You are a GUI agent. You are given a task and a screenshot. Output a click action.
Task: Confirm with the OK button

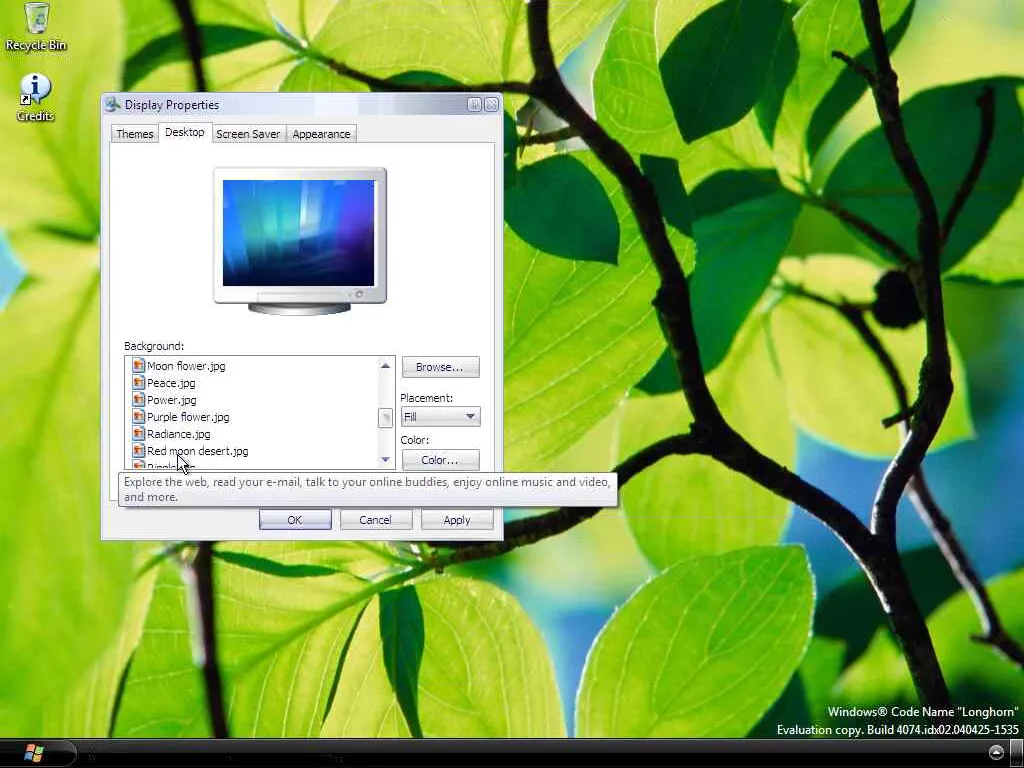point(295,520)
